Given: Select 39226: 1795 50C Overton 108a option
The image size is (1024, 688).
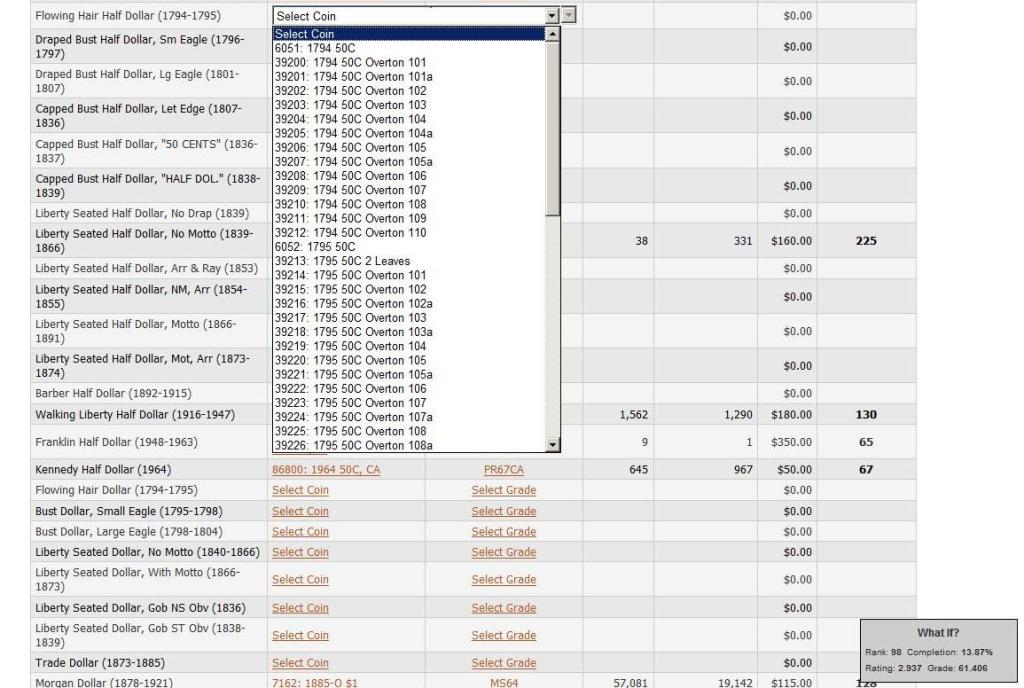Looking at the screenshot, I should click(353, 445).
